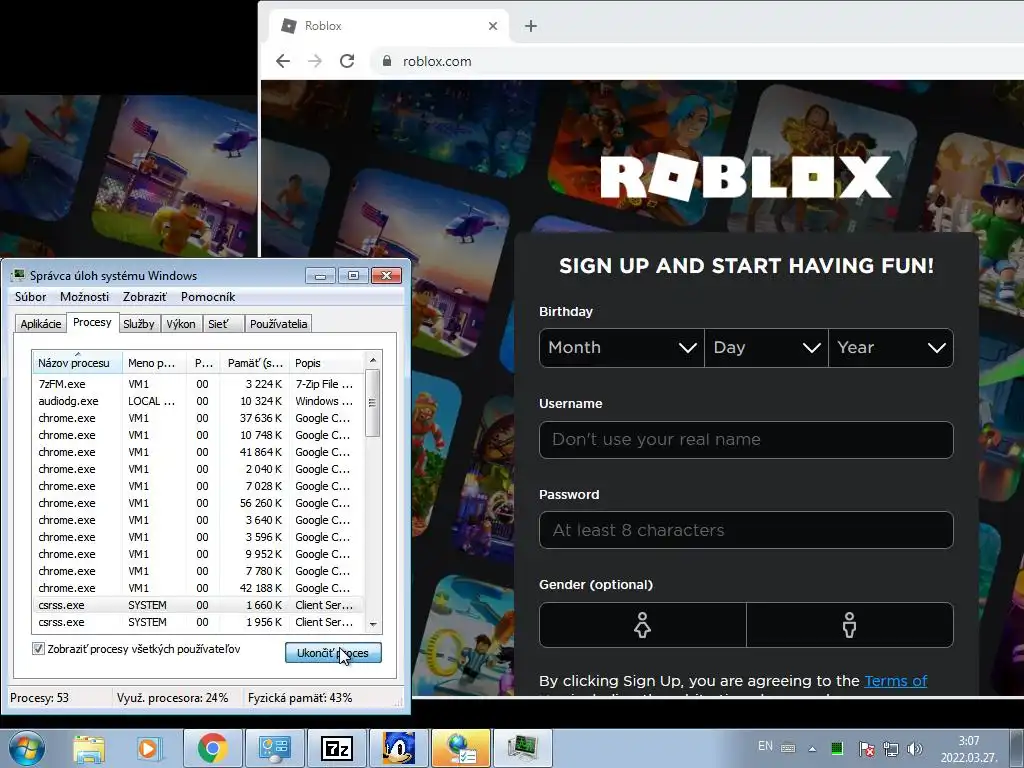Sort by Meno používateľa column header
1024x768 pixels.
[x=154, y=363]
